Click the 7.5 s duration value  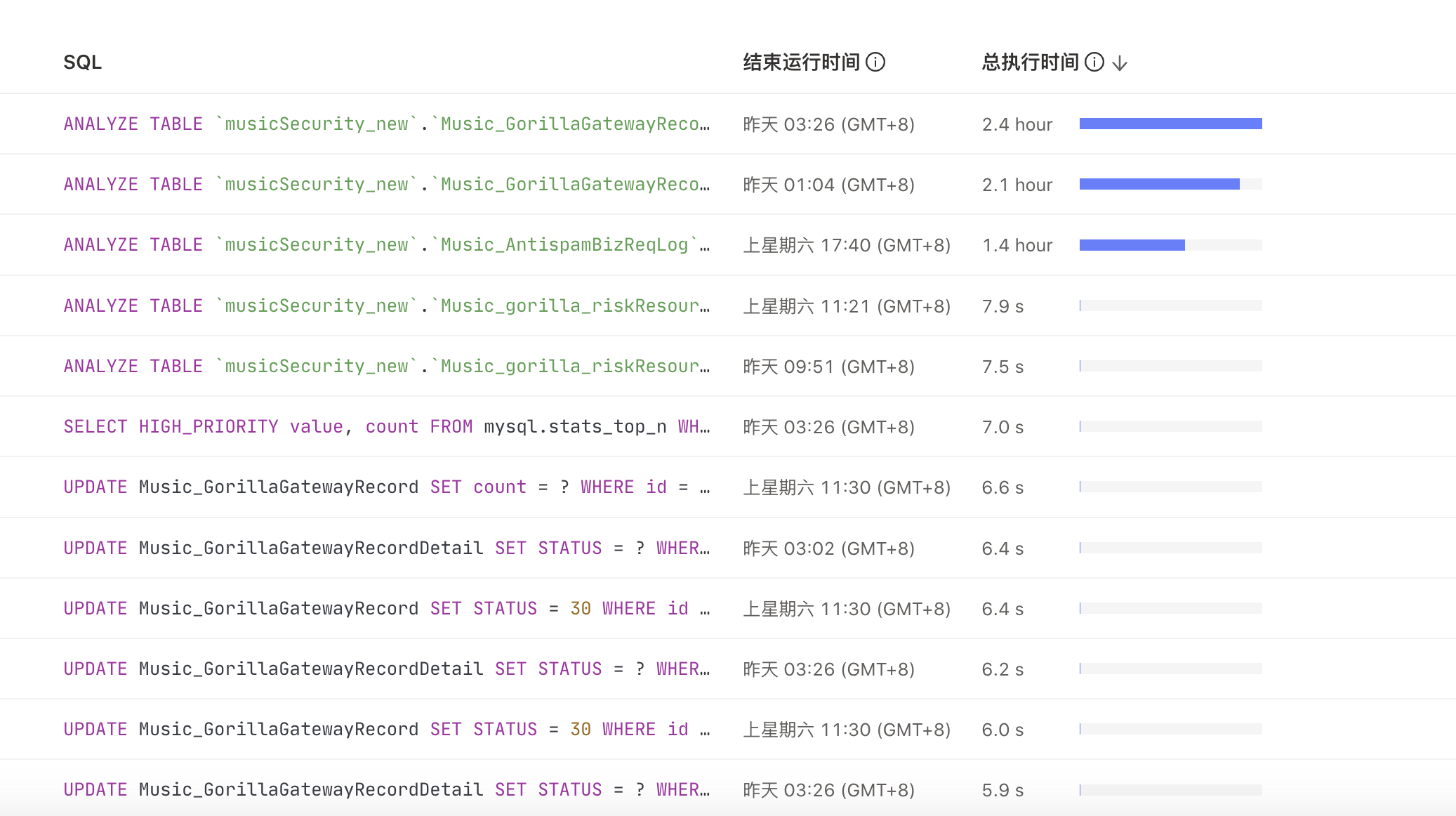1002,367
